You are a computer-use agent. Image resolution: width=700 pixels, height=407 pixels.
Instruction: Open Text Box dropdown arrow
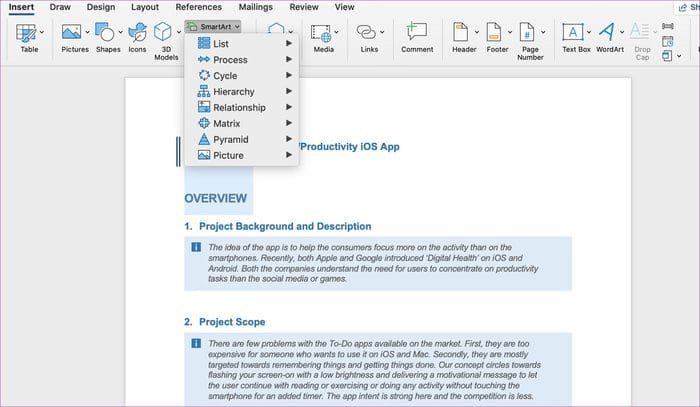click(x=589, y=32)
